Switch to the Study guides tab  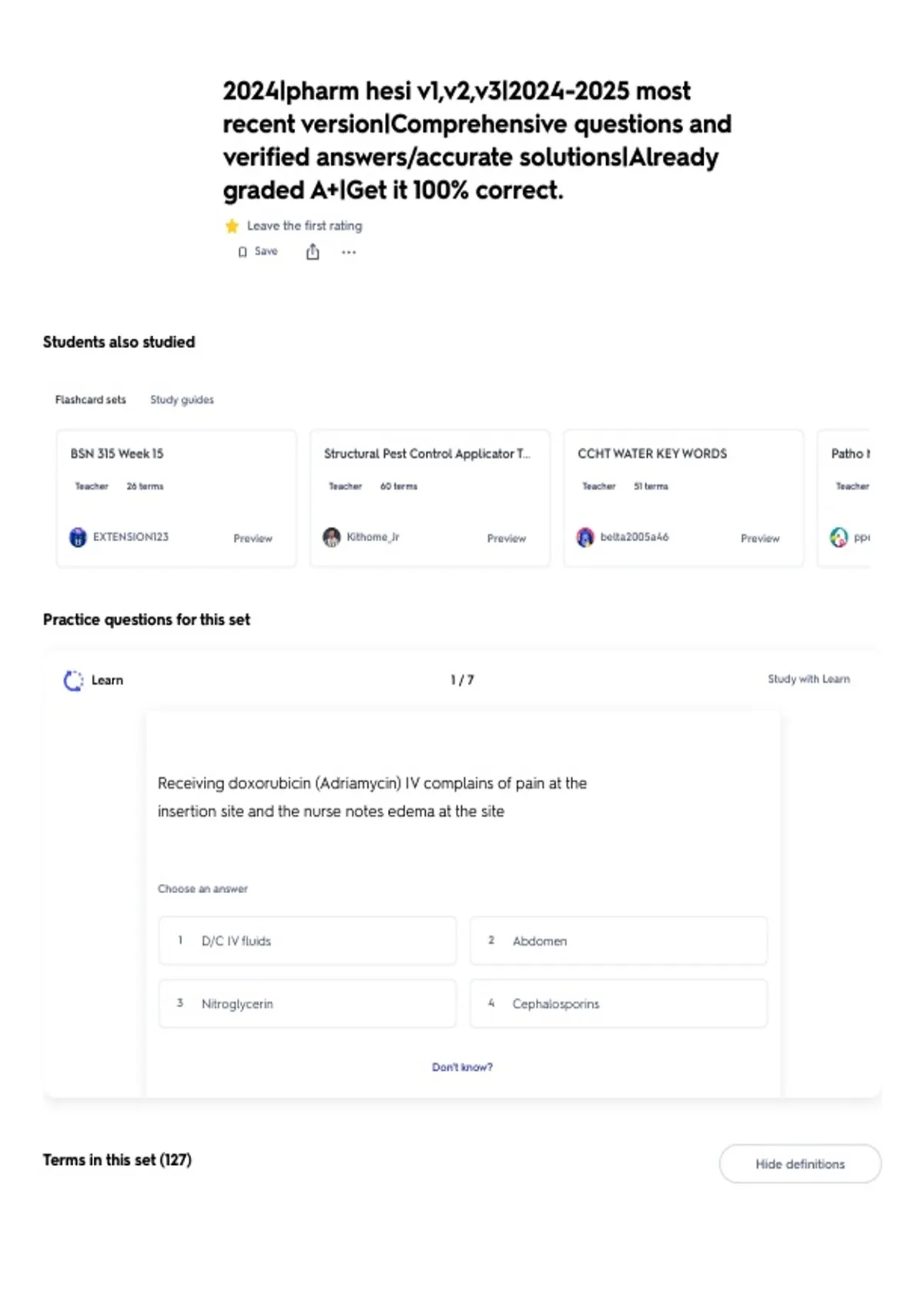click(182, 400)
